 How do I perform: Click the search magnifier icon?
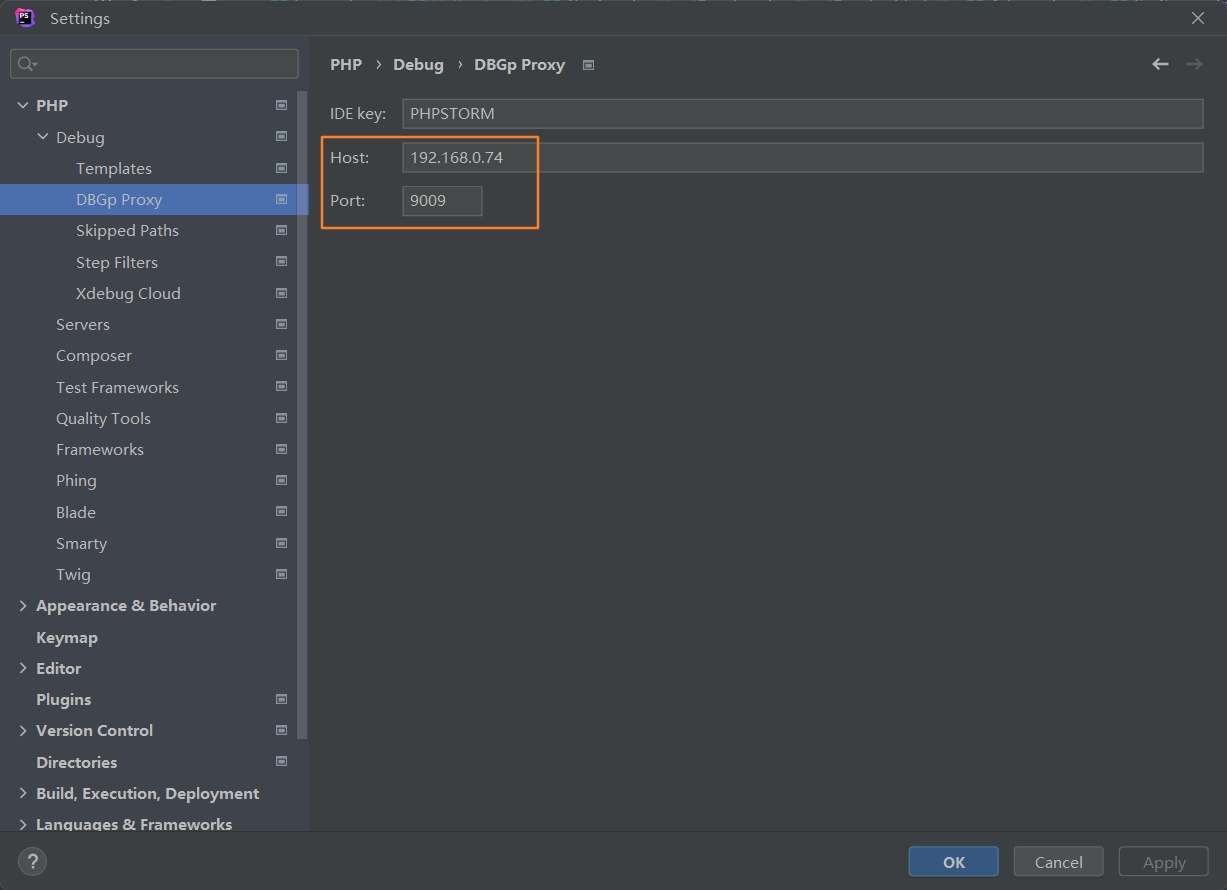(26, 64)
